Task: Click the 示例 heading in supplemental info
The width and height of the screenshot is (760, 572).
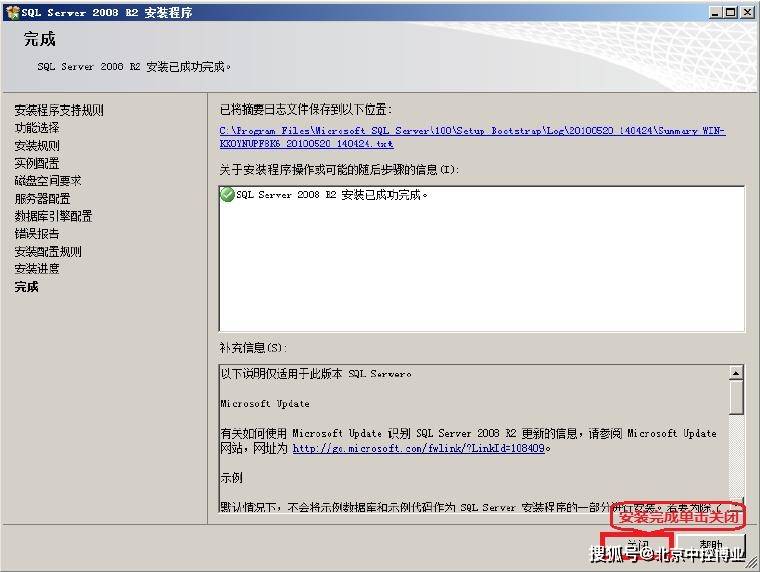Action: click(231, 477)
